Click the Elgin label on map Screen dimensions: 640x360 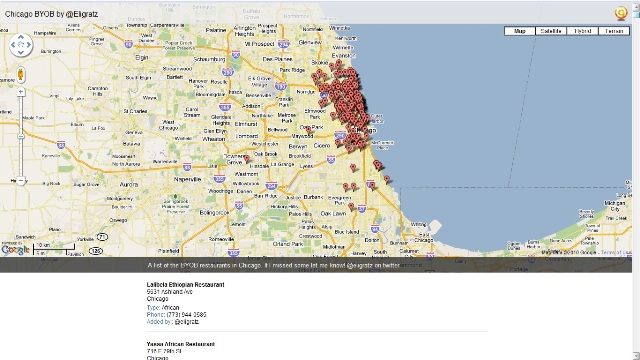click(x=142, y=58)
